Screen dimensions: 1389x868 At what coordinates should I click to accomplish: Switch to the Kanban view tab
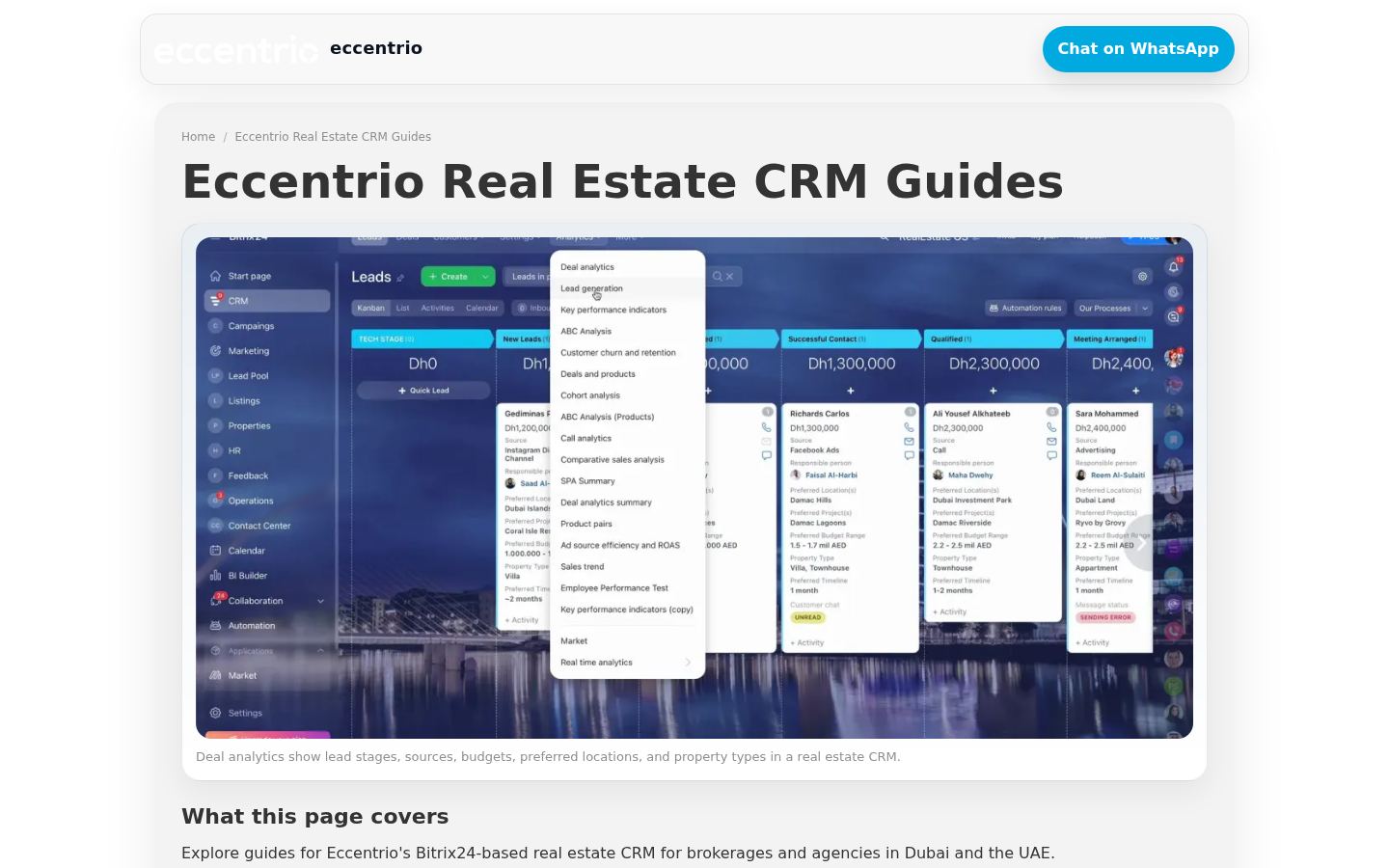tap(370, 309)
